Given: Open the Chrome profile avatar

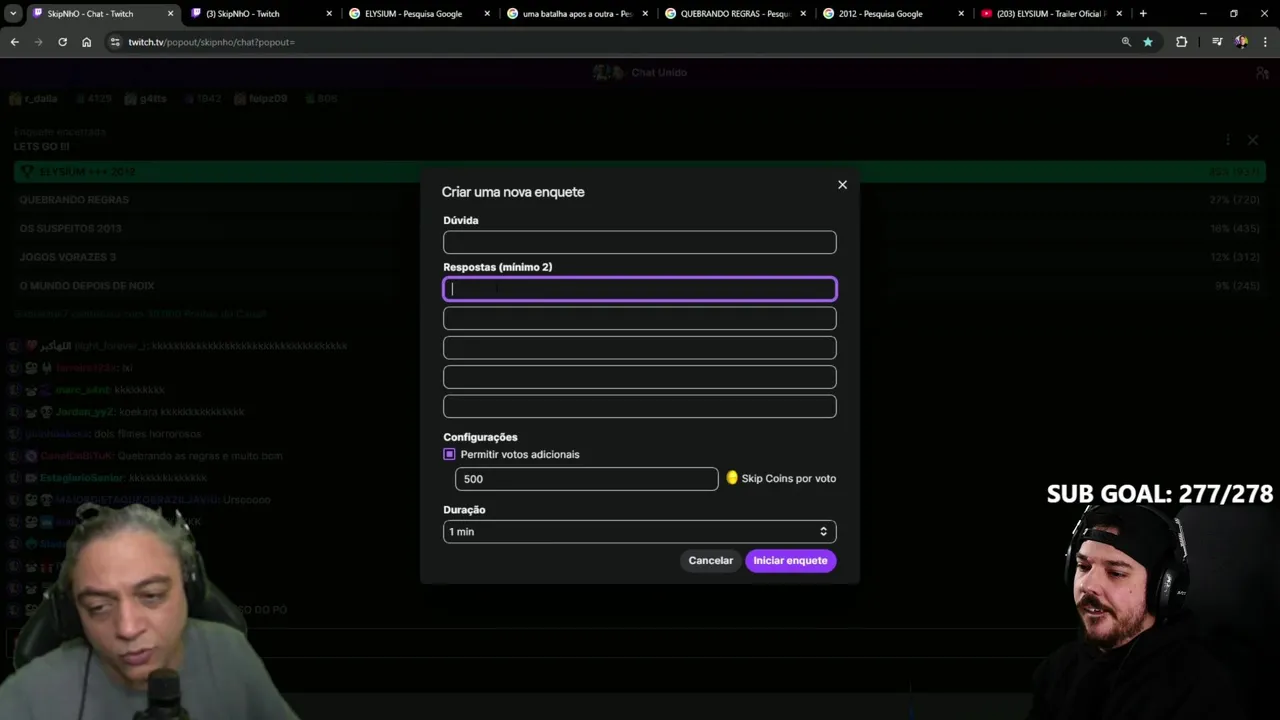Looking at the screenshot, I should pos(1241,42).
